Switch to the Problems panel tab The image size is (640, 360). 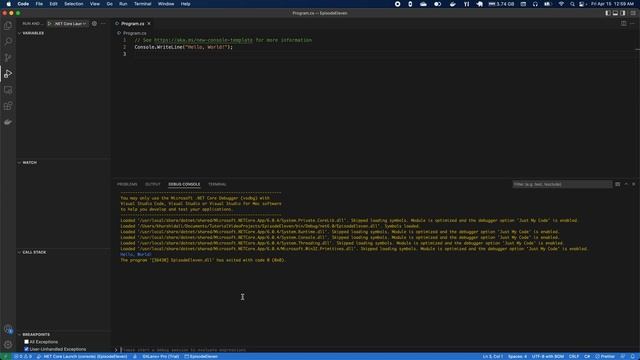[x=127, y=184]
